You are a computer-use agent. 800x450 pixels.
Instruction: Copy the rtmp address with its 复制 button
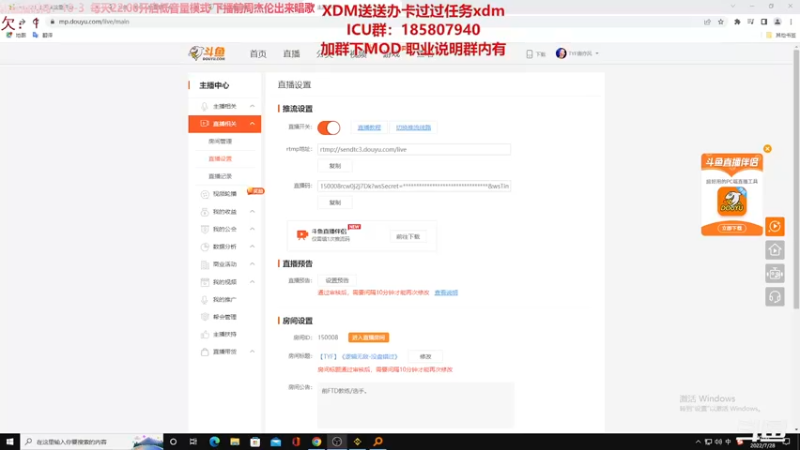[x=335, y=166]
